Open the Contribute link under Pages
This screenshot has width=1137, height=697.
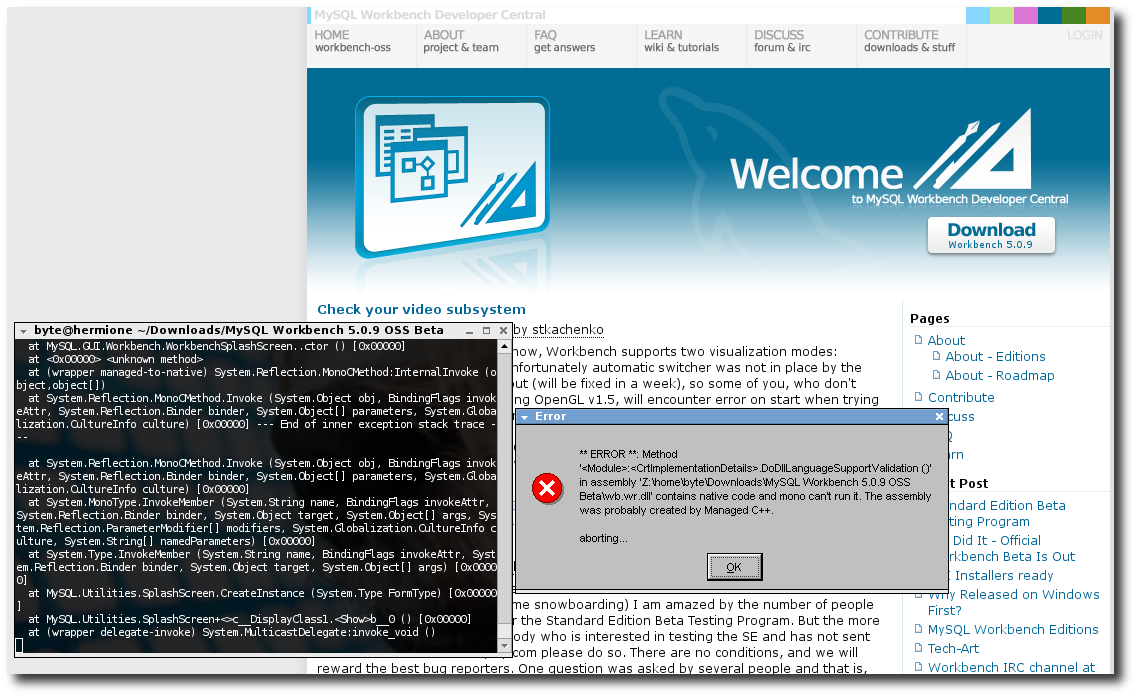click(x=961, y=397)
